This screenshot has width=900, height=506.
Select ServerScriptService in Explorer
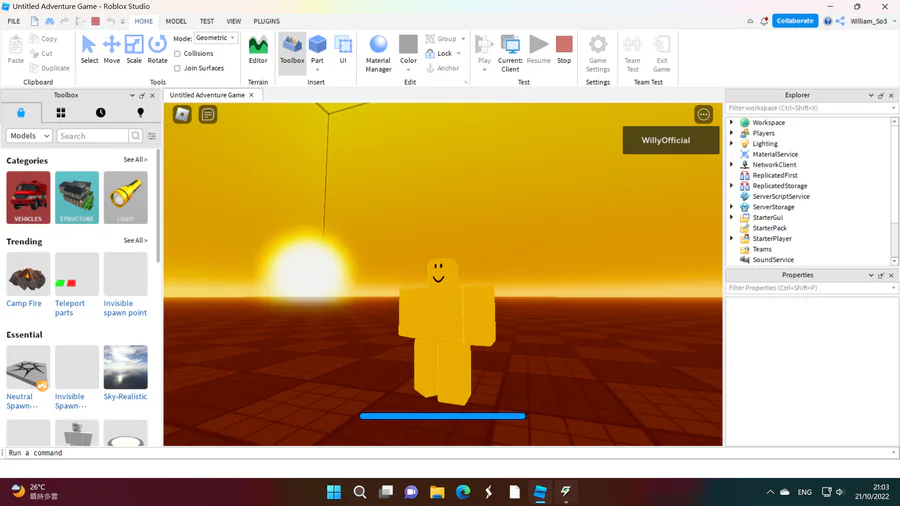(x=781, y=196)
